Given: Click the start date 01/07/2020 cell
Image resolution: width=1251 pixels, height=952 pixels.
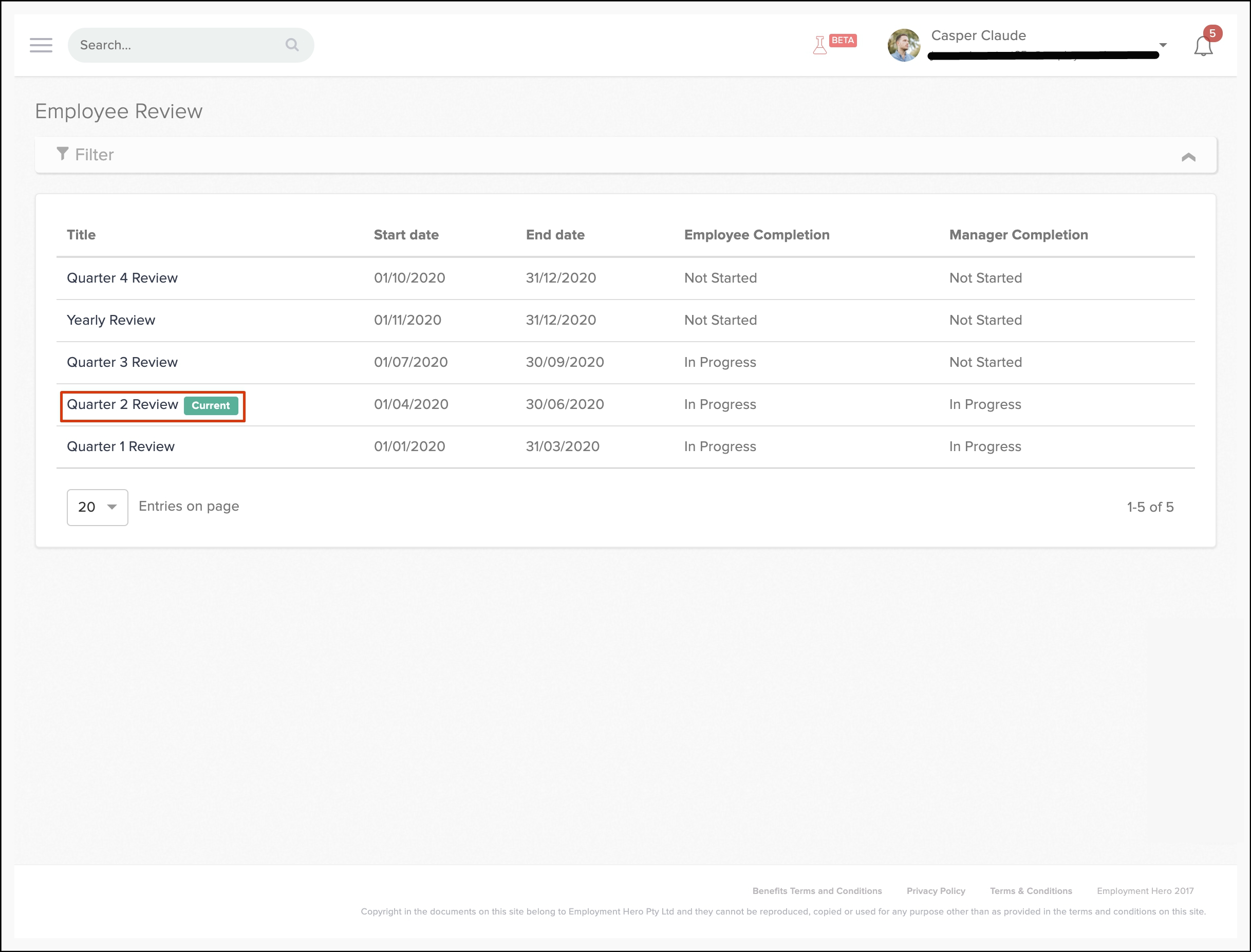Looking at the screenshot, I should 411,362.
